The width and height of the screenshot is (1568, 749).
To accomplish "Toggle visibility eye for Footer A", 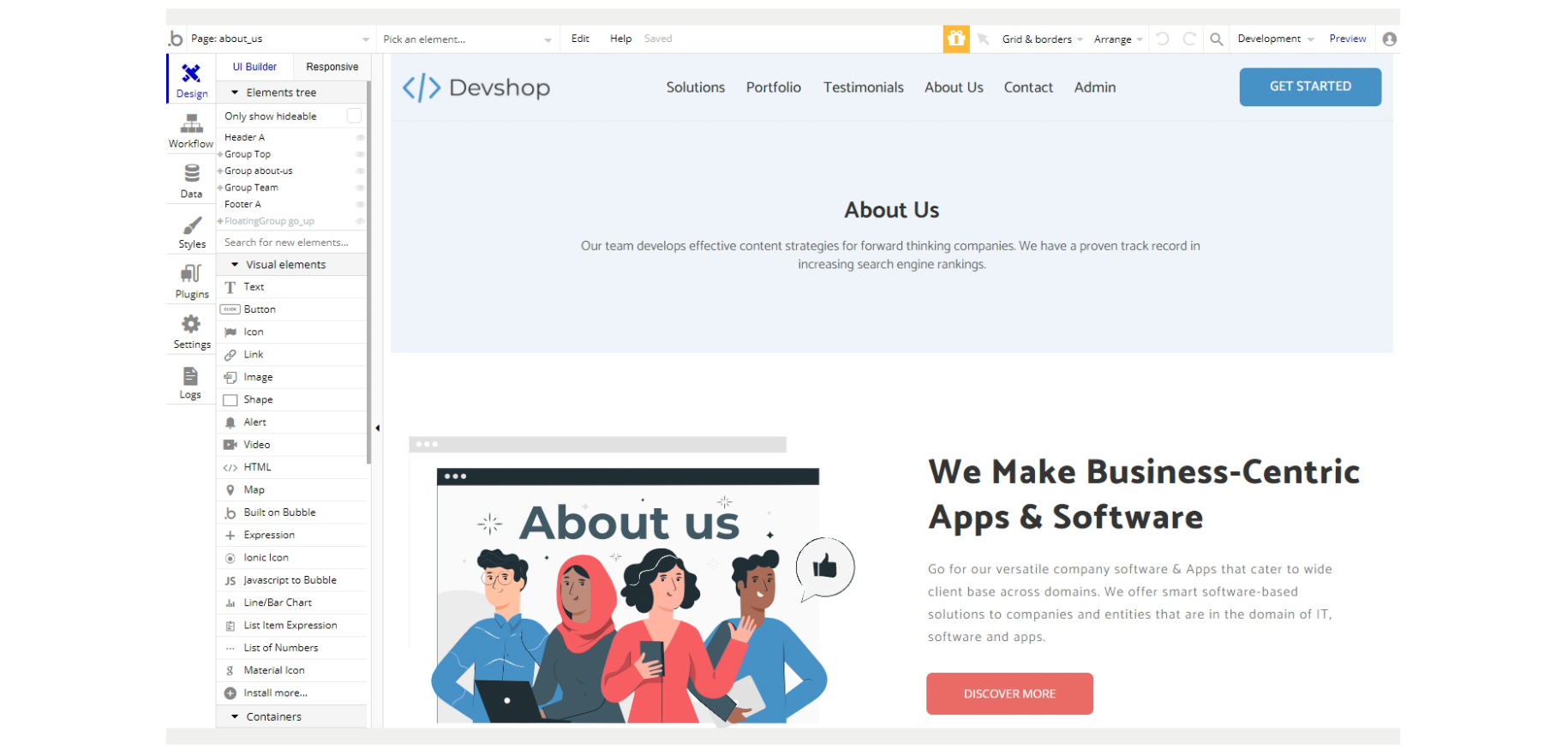I will point(360,204).
